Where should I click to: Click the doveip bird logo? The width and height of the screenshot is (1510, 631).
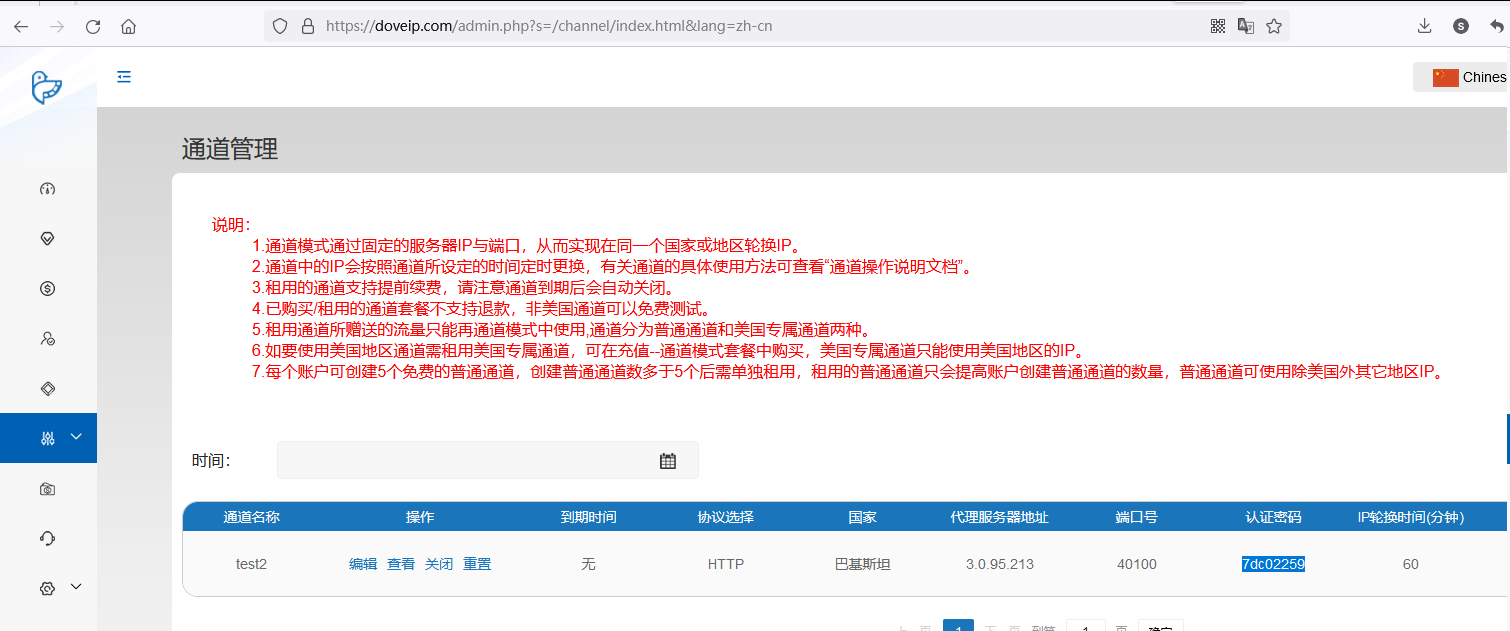point(46,87)
